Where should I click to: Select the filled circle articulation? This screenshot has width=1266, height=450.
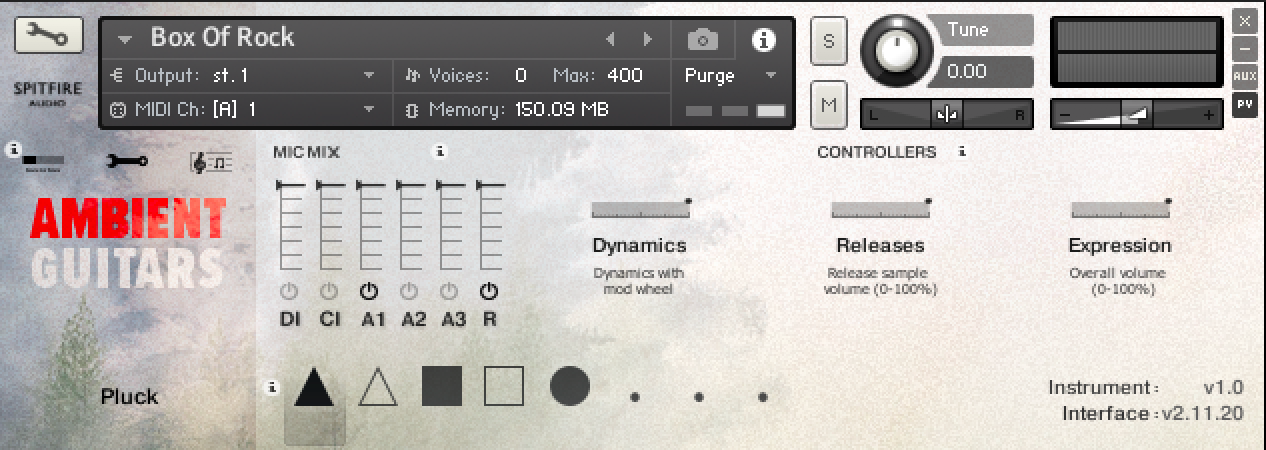pyautogui.click(x=569, y=386)
